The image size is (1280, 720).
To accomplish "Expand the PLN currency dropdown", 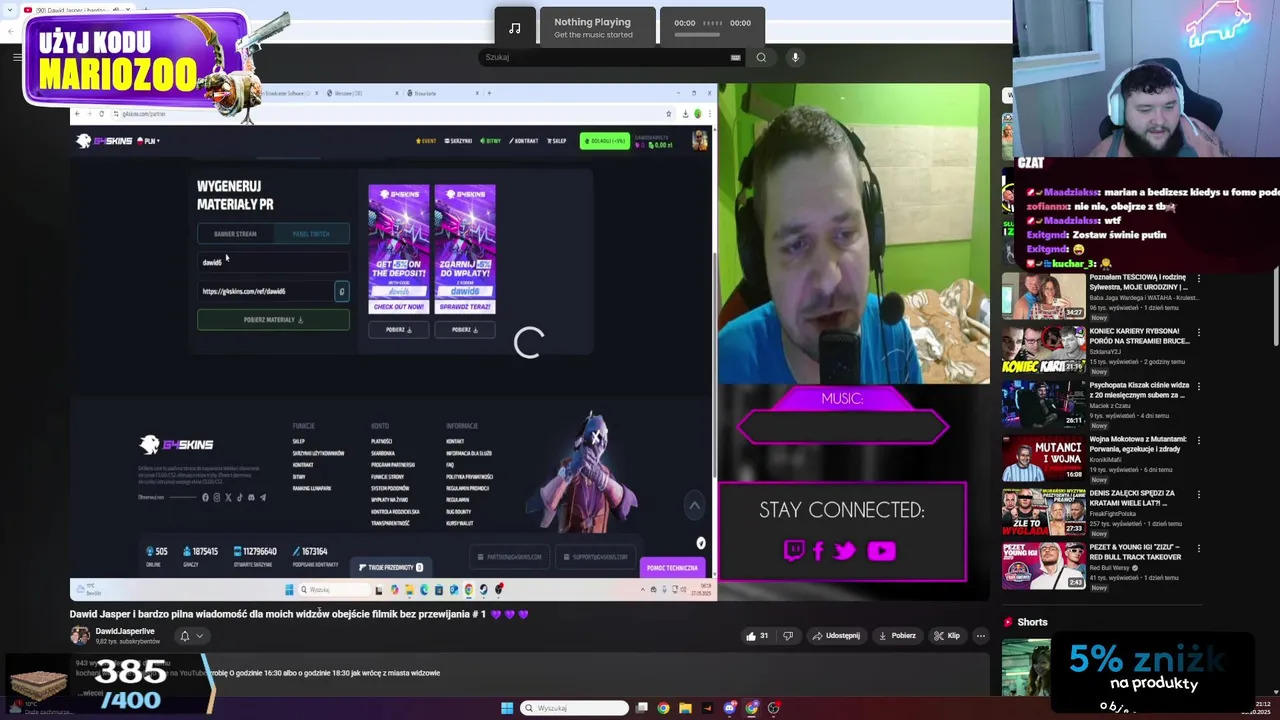I will 148,141.
